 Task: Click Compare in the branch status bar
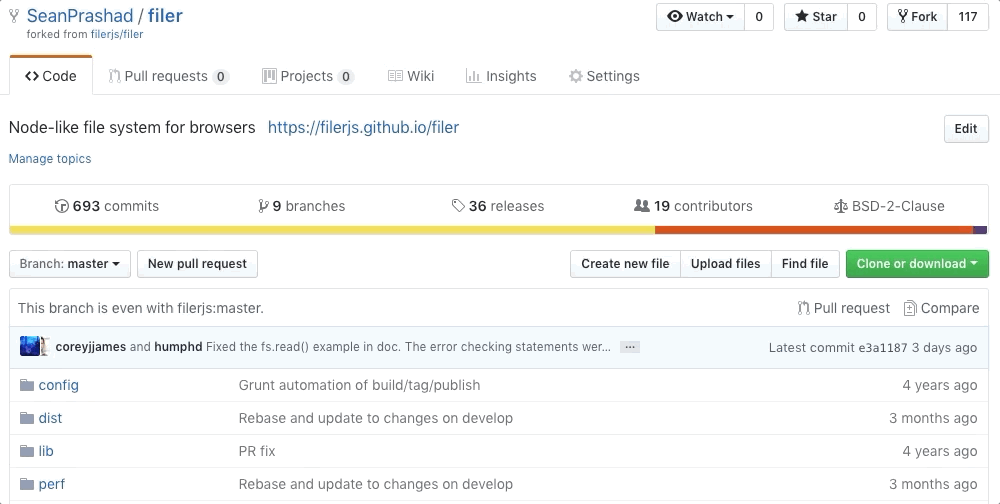(x=941, y=308)
